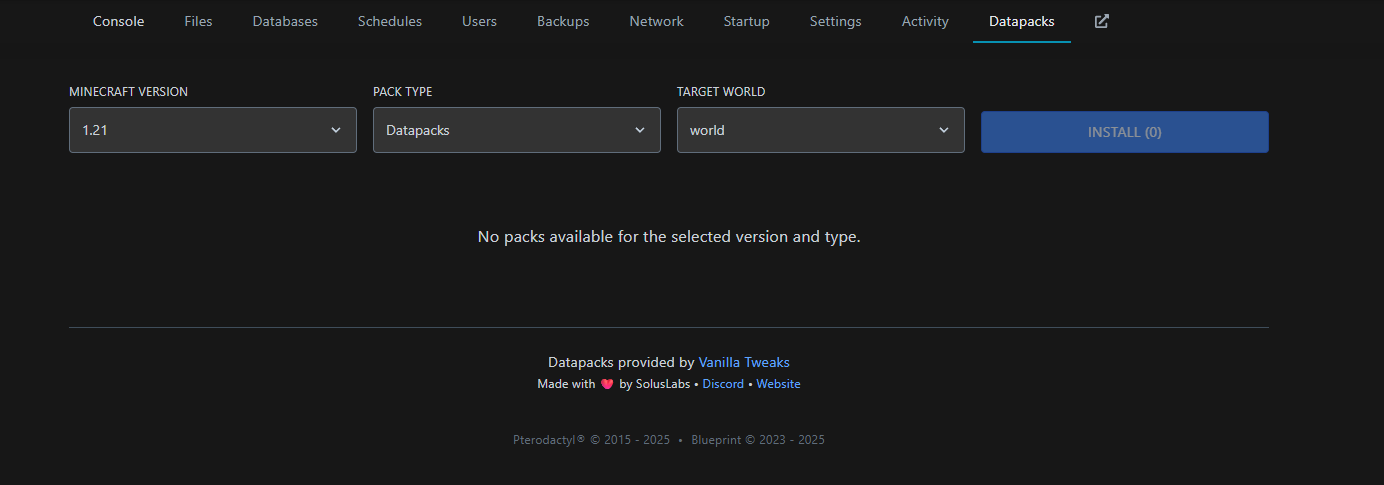This screenshot has height=485, width=1384.
Task: Expand the Pack Type dropdown
Action: 516,130
